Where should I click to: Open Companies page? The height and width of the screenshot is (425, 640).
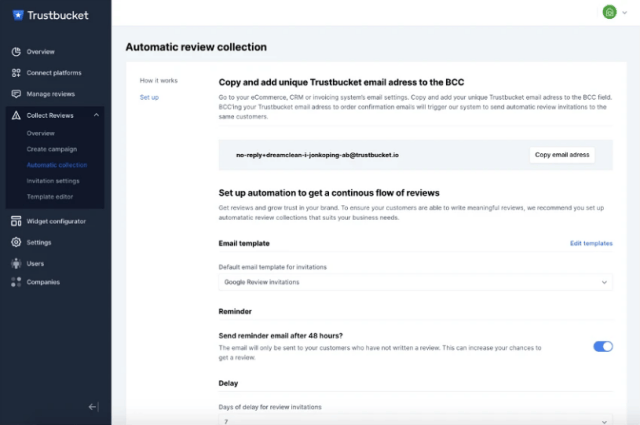pos(43,282)
